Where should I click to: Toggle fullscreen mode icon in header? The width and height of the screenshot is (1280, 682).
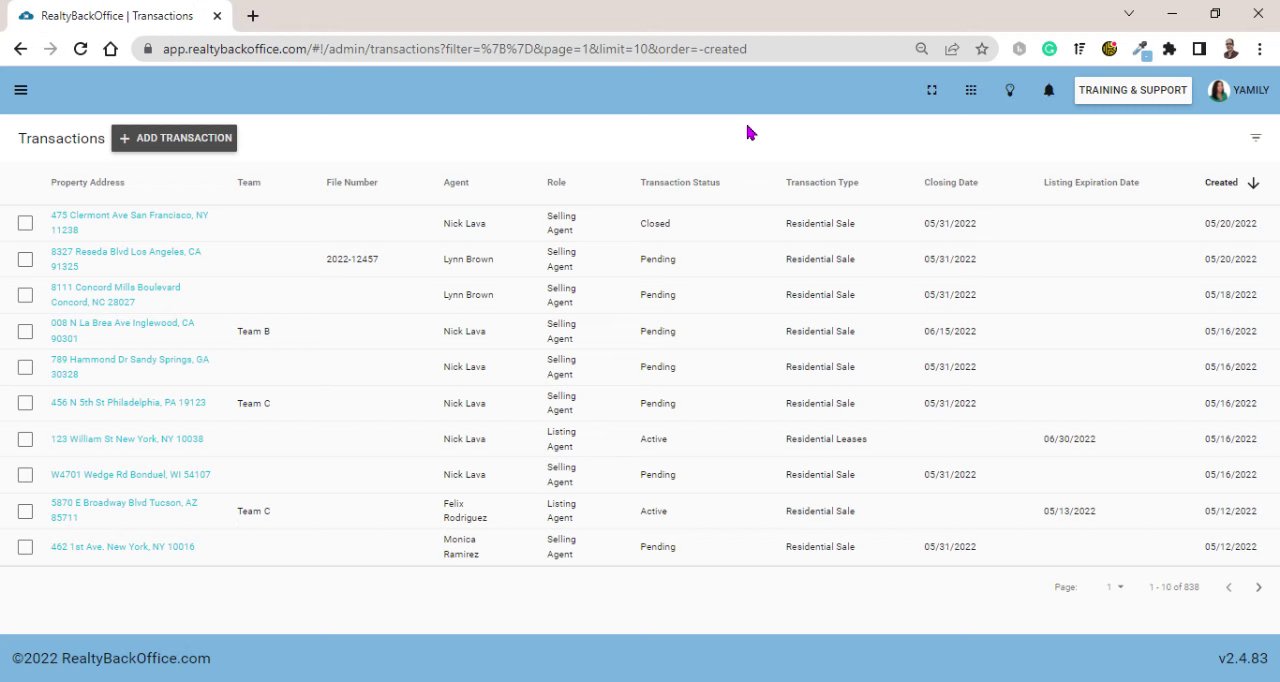(x=932, y=90)
